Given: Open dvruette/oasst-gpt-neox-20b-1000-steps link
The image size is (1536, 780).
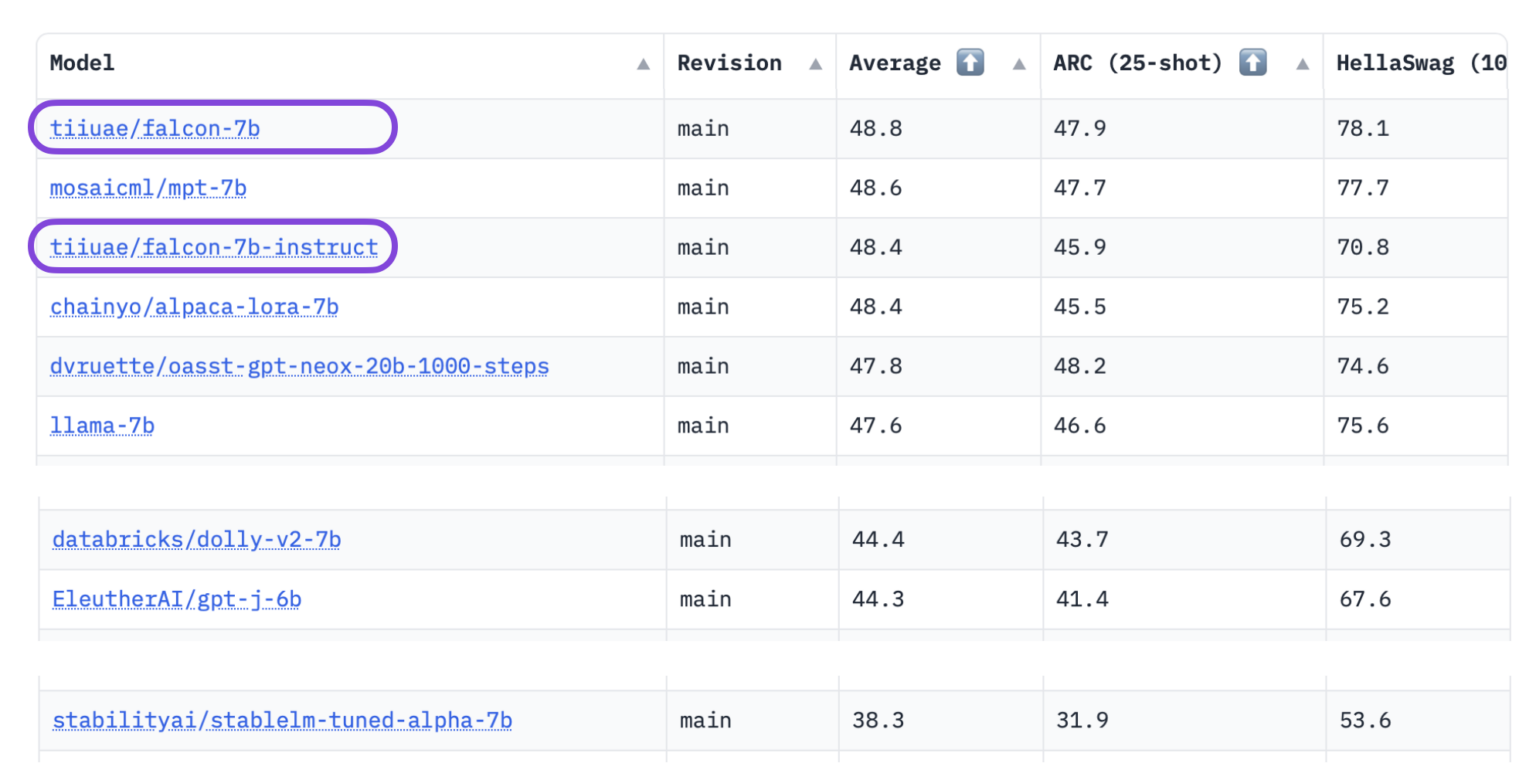Looking at the screenshot, I should (299, 366).
